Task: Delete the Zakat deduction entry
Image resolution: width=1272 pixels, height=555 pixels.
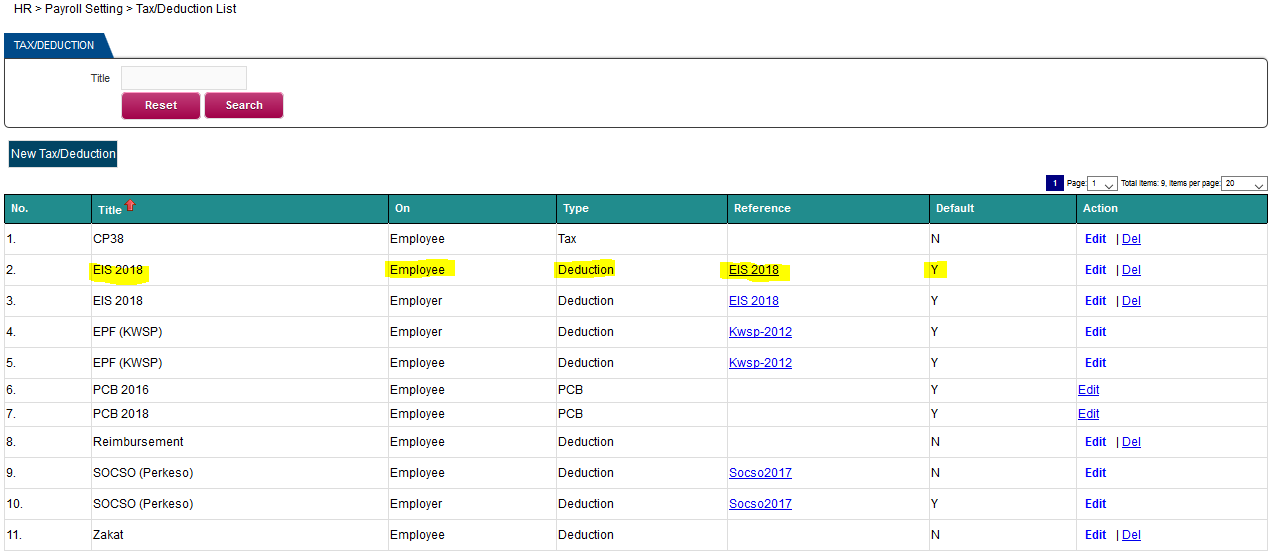Action: click(1131, 535)
